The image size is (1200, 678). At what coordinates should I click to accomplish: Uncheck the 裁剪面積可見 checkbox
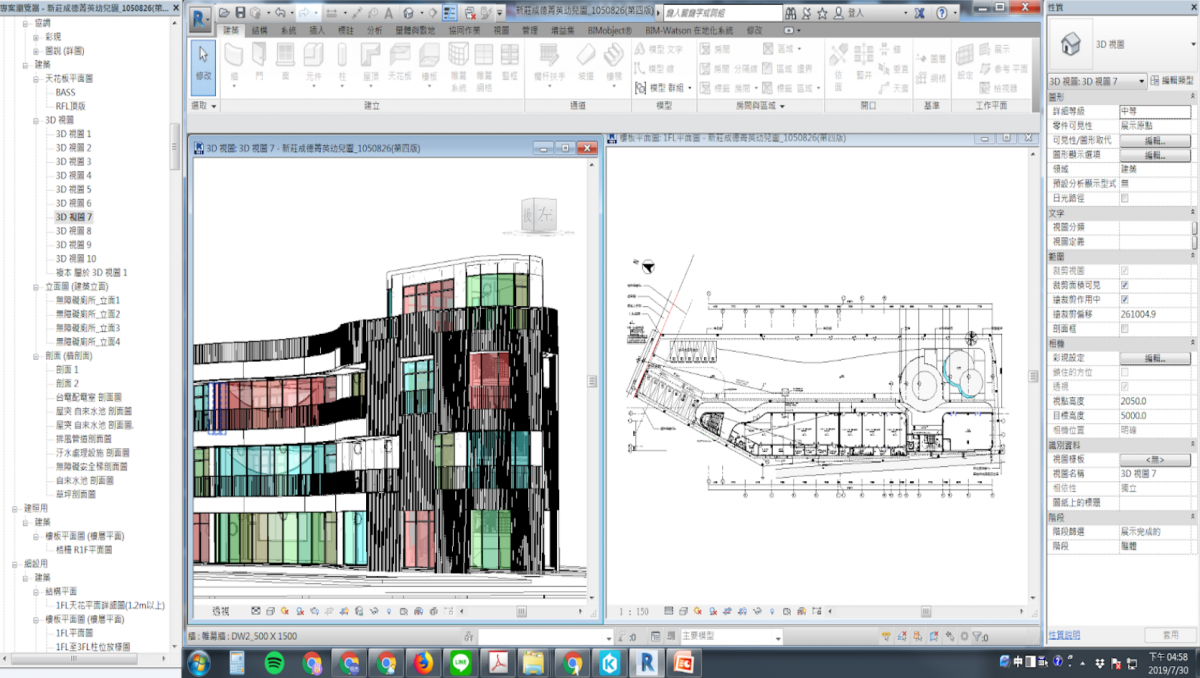click(1125, 285)
